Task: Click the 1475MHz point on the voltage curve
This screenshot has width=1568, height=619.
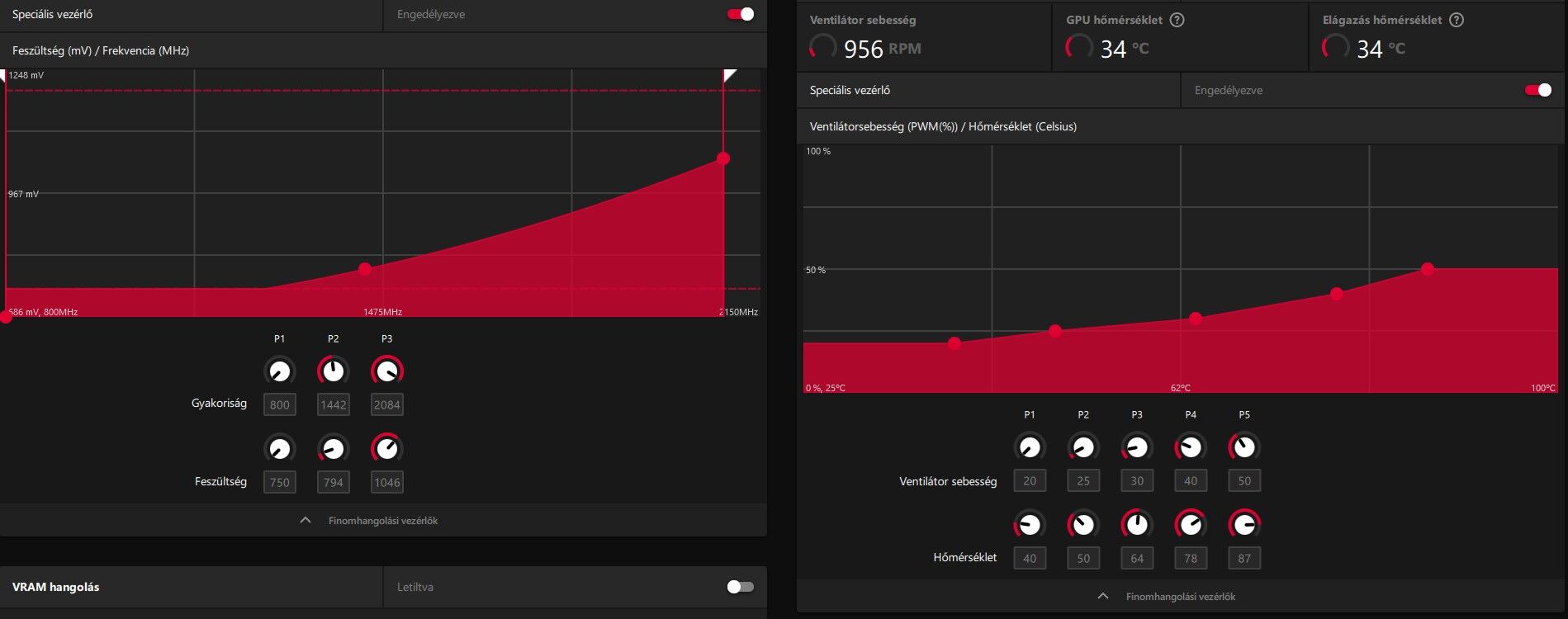Action: [x=365, y=269]
